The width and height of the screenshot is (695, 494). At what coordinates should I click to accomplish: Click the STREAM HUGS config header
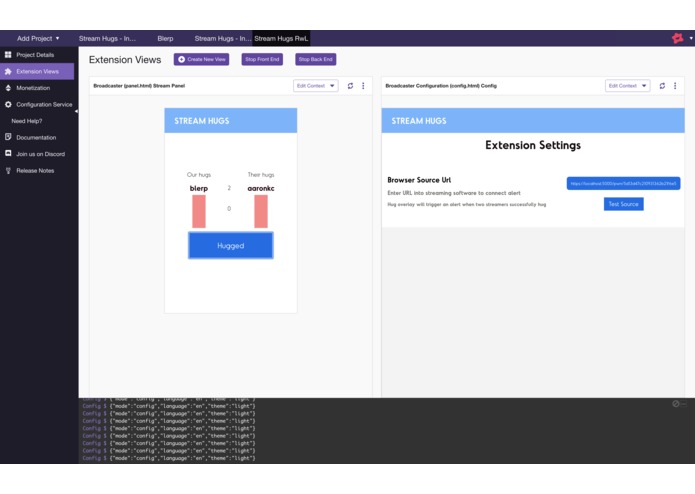(533, 121)
